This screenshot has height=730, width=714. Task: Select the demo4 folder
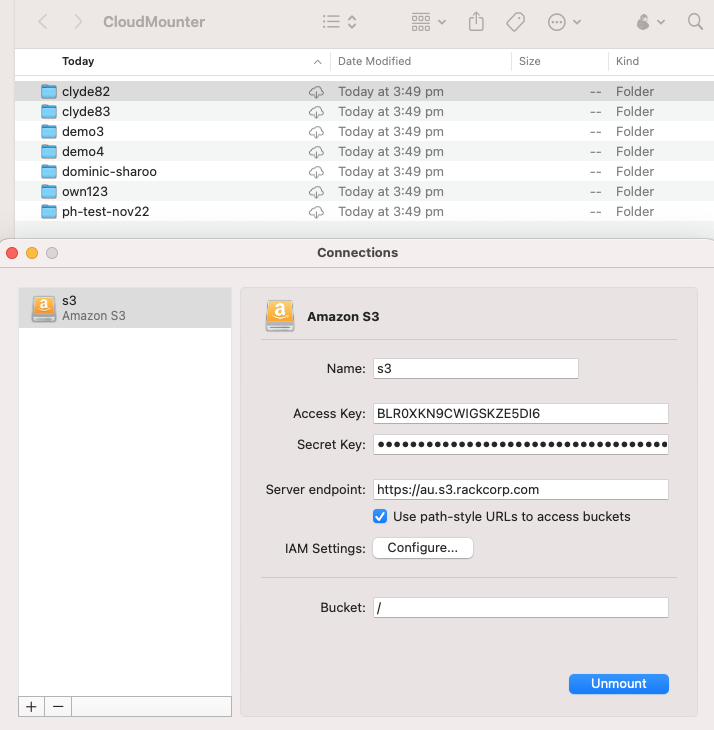(x=364, y=151)
